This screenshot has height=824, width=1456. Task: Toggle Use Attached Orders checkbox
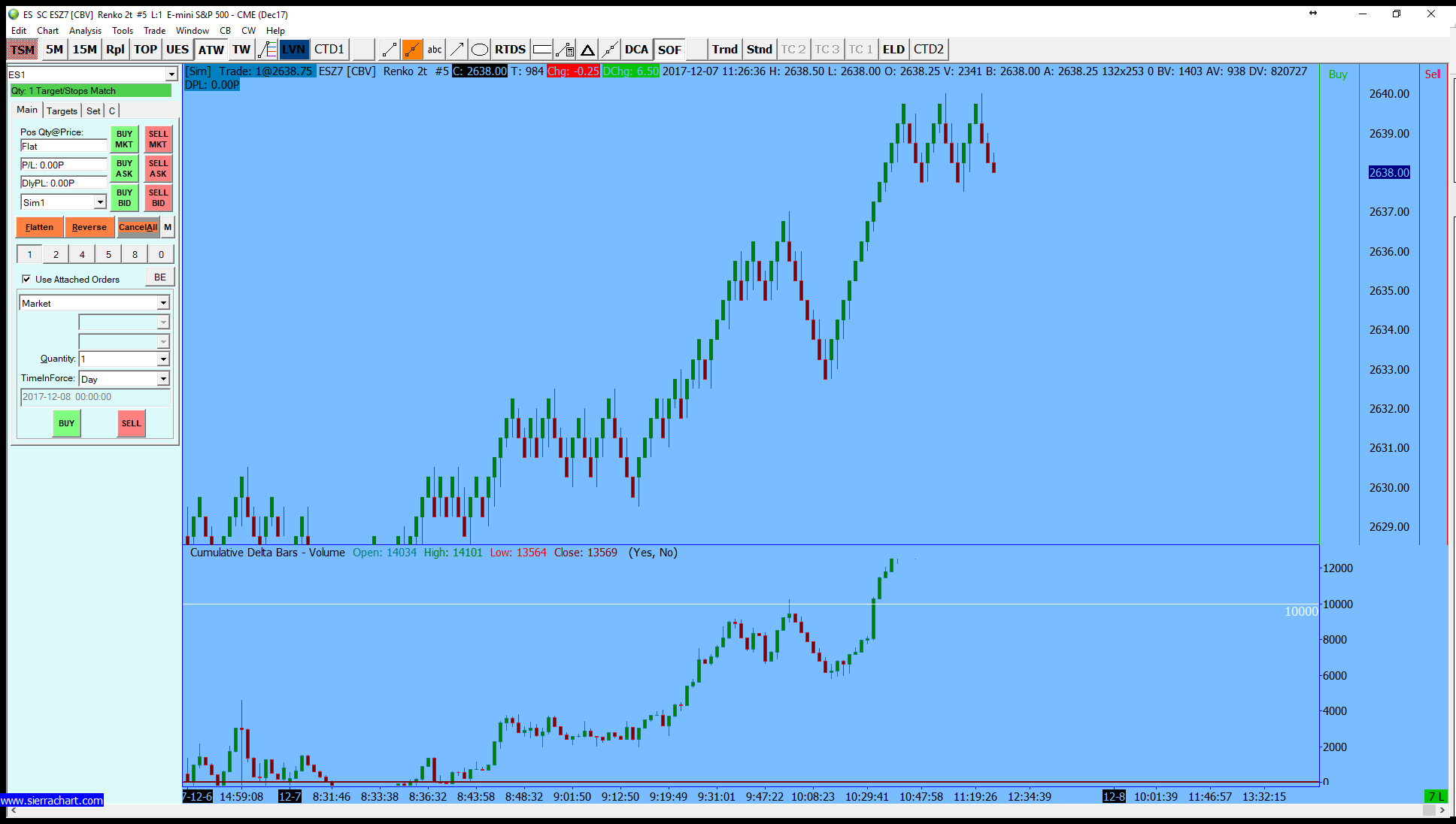27,279
